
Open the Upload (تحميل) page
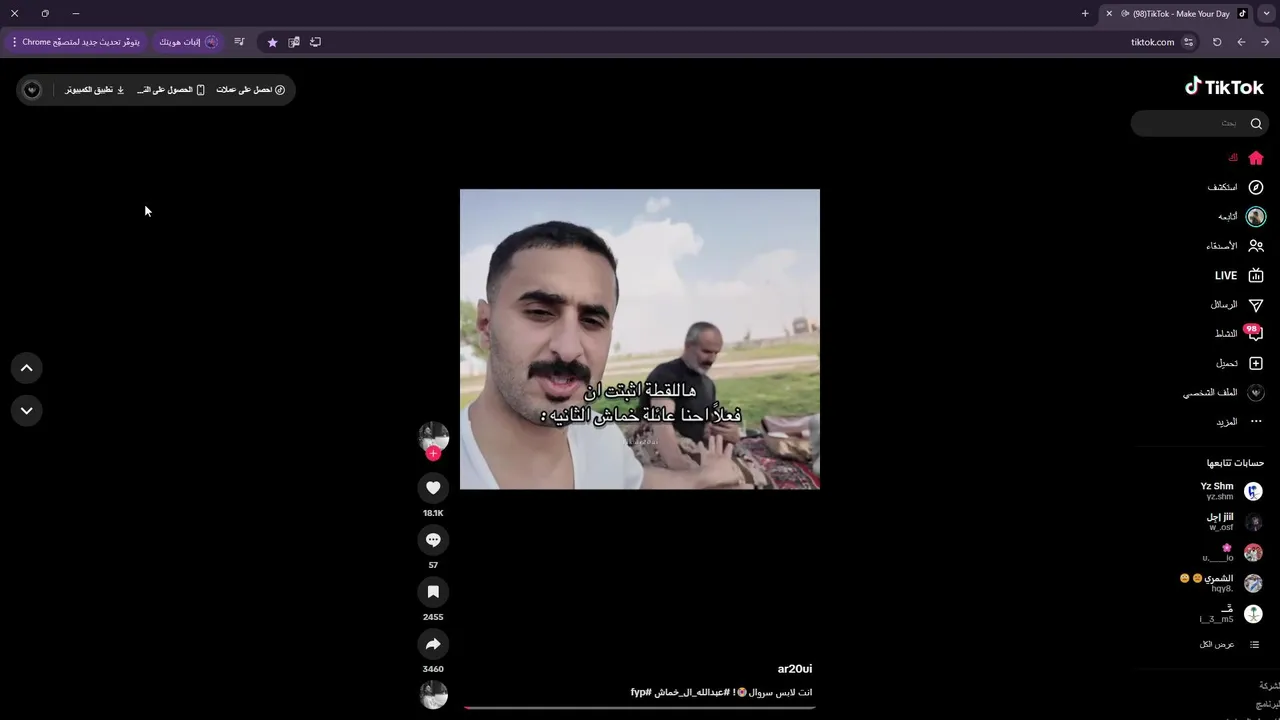pyautogui.click(x=1240, y=363)
